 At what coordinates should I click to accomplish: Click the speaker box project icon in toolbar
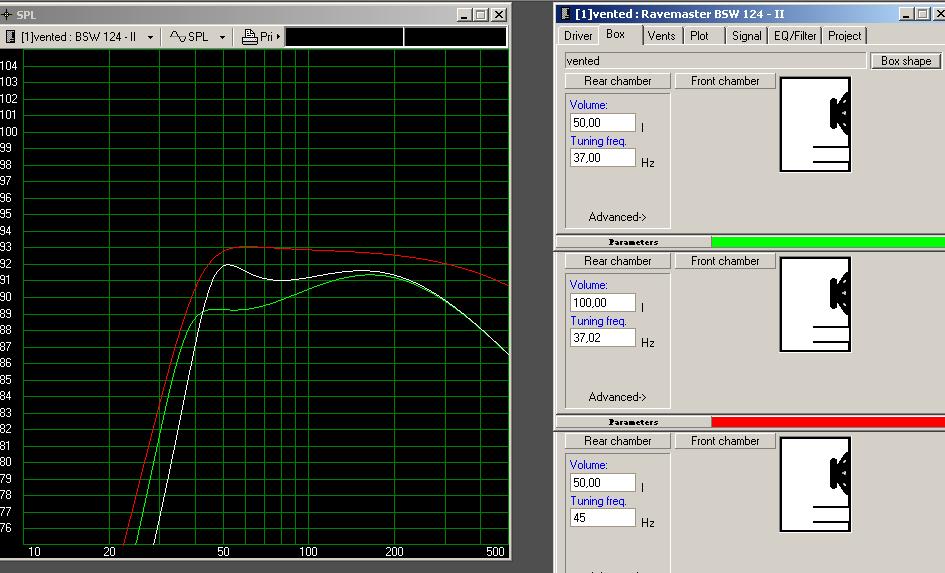pyautogui.click(x=11, y=36)
